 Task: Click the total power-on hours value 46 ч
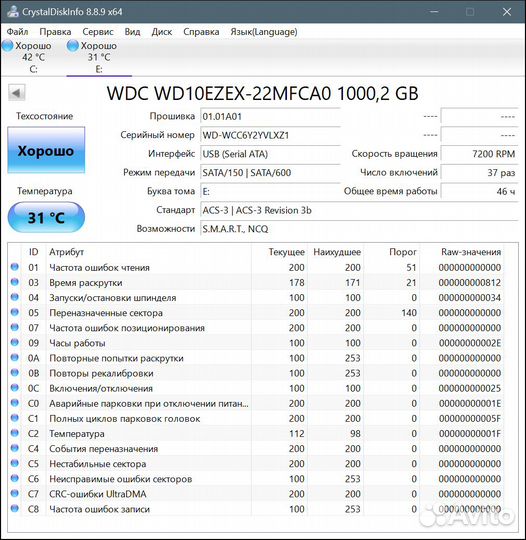coord(479,191)
